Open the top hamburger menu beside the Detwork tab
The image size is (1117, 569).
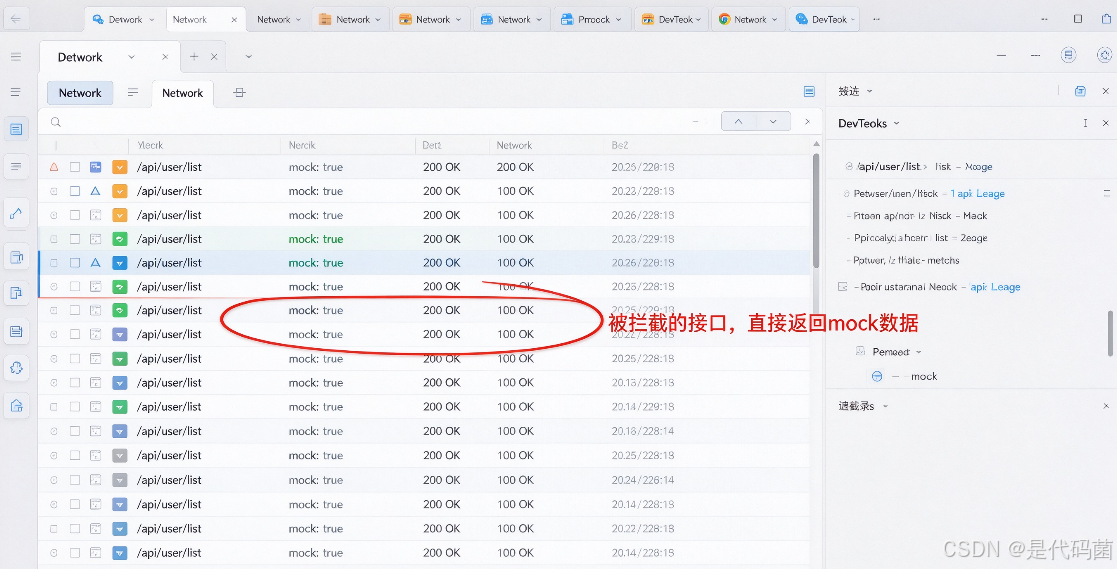(x=16, y=56)
